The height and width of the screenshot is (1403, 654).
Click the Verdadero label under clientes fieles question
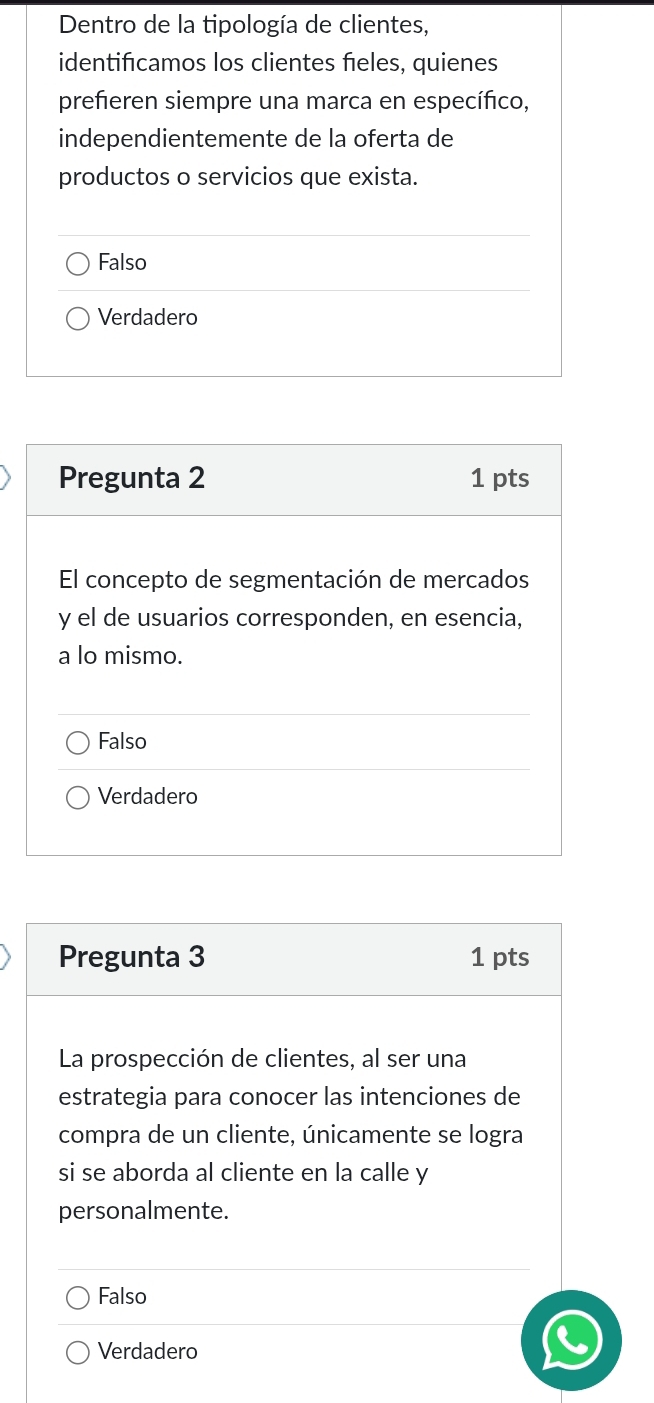pyautogui.click(x=148, y=318)
